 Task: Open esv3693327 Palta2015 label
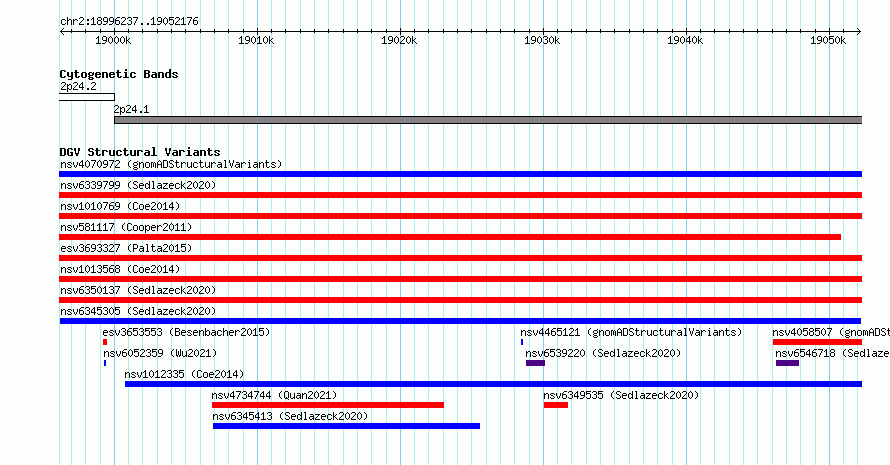coord(126,248)
